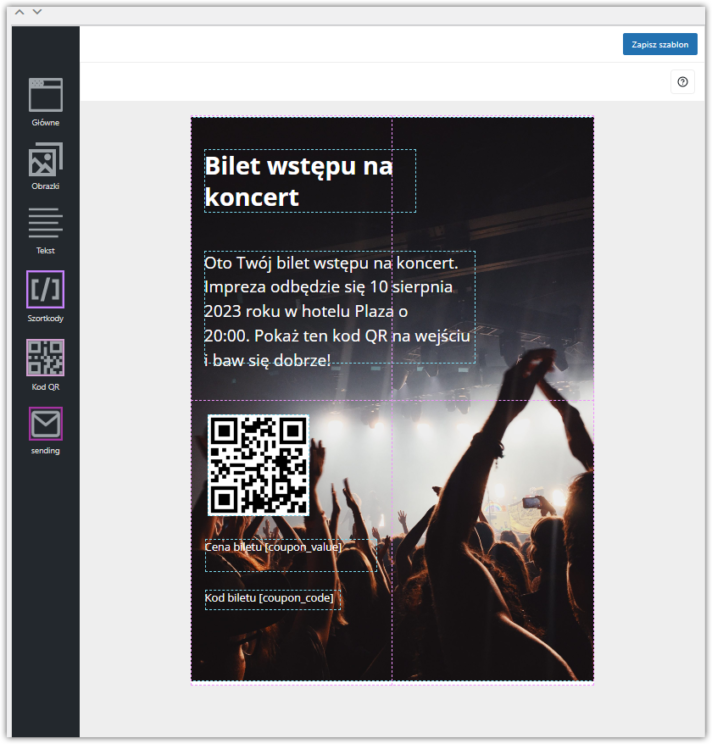Open the Szortkody shortcodes panel

point(46,297)
